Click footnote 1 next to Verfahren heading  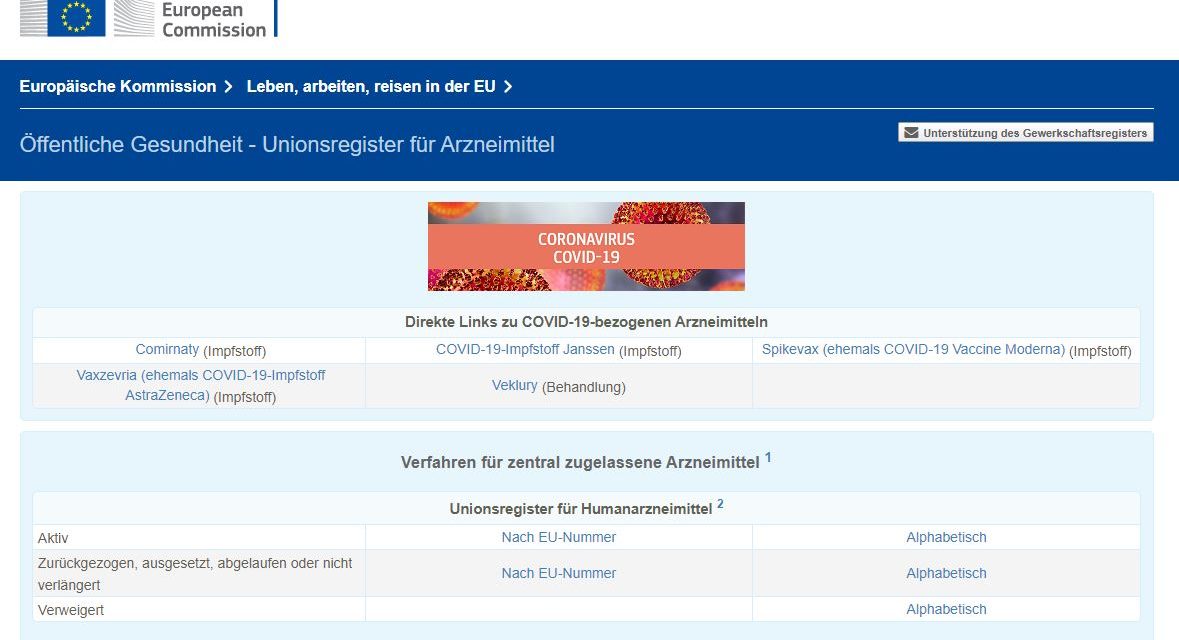coord(768,457)
